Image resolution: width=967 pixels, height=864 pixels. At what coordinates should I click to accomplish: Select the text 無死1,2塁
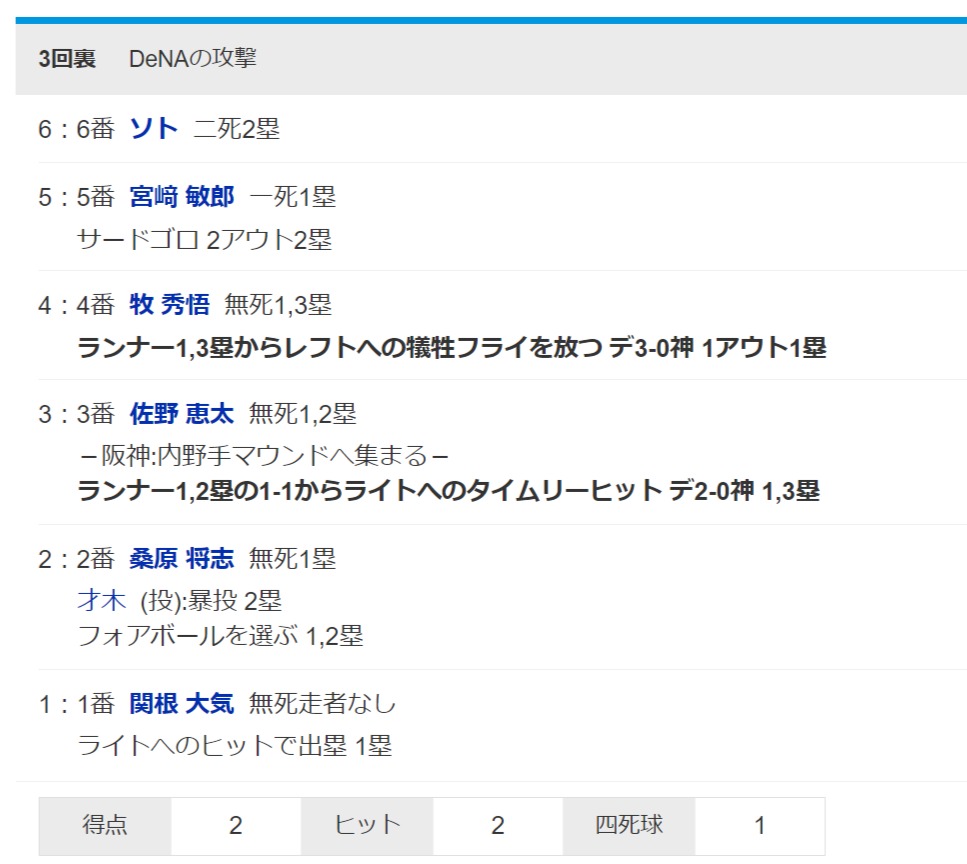(303, 414)
